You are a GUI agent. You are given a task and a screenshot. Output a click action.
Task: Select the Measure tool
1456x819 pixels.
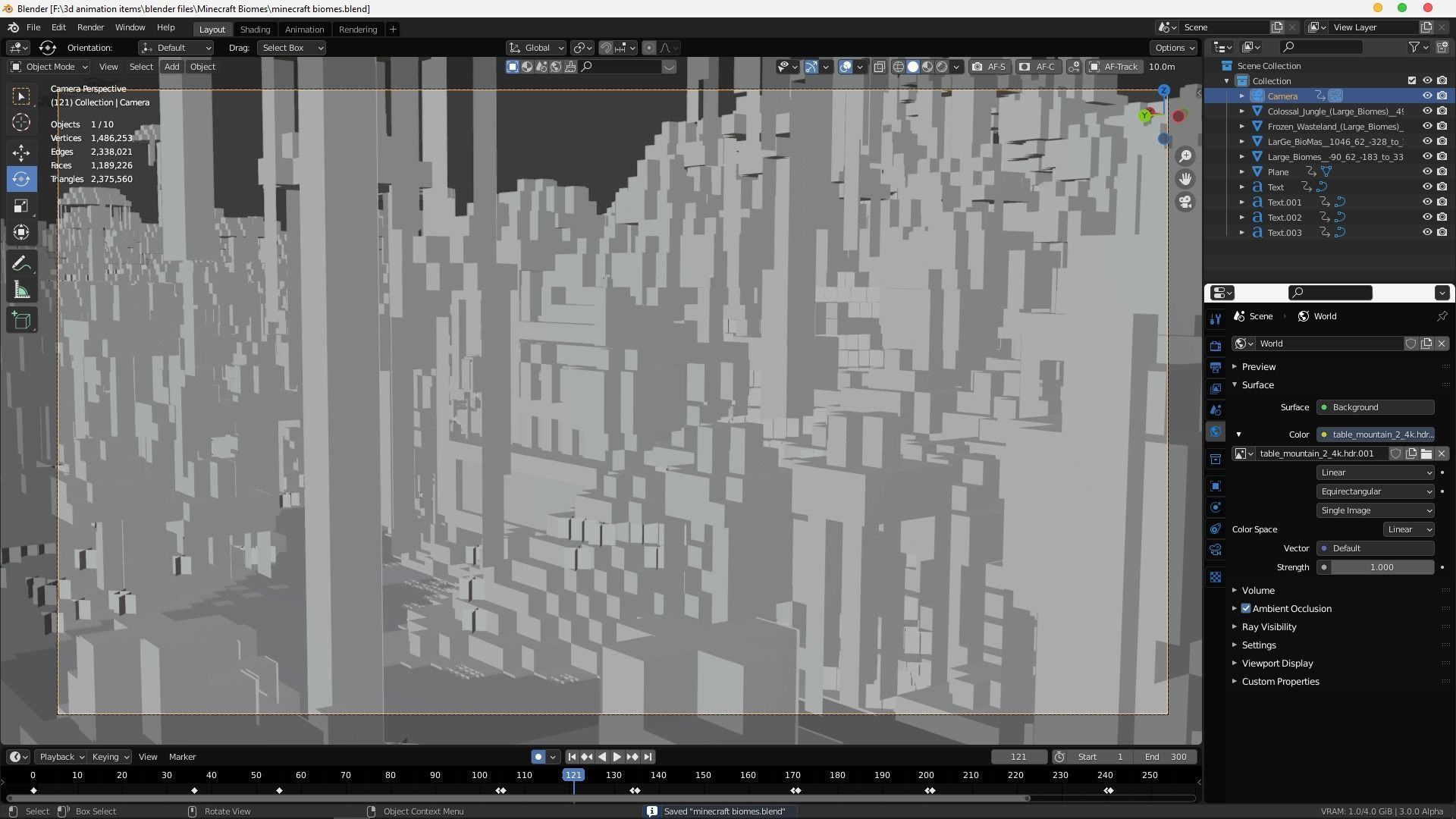click(x=21, y=291)
